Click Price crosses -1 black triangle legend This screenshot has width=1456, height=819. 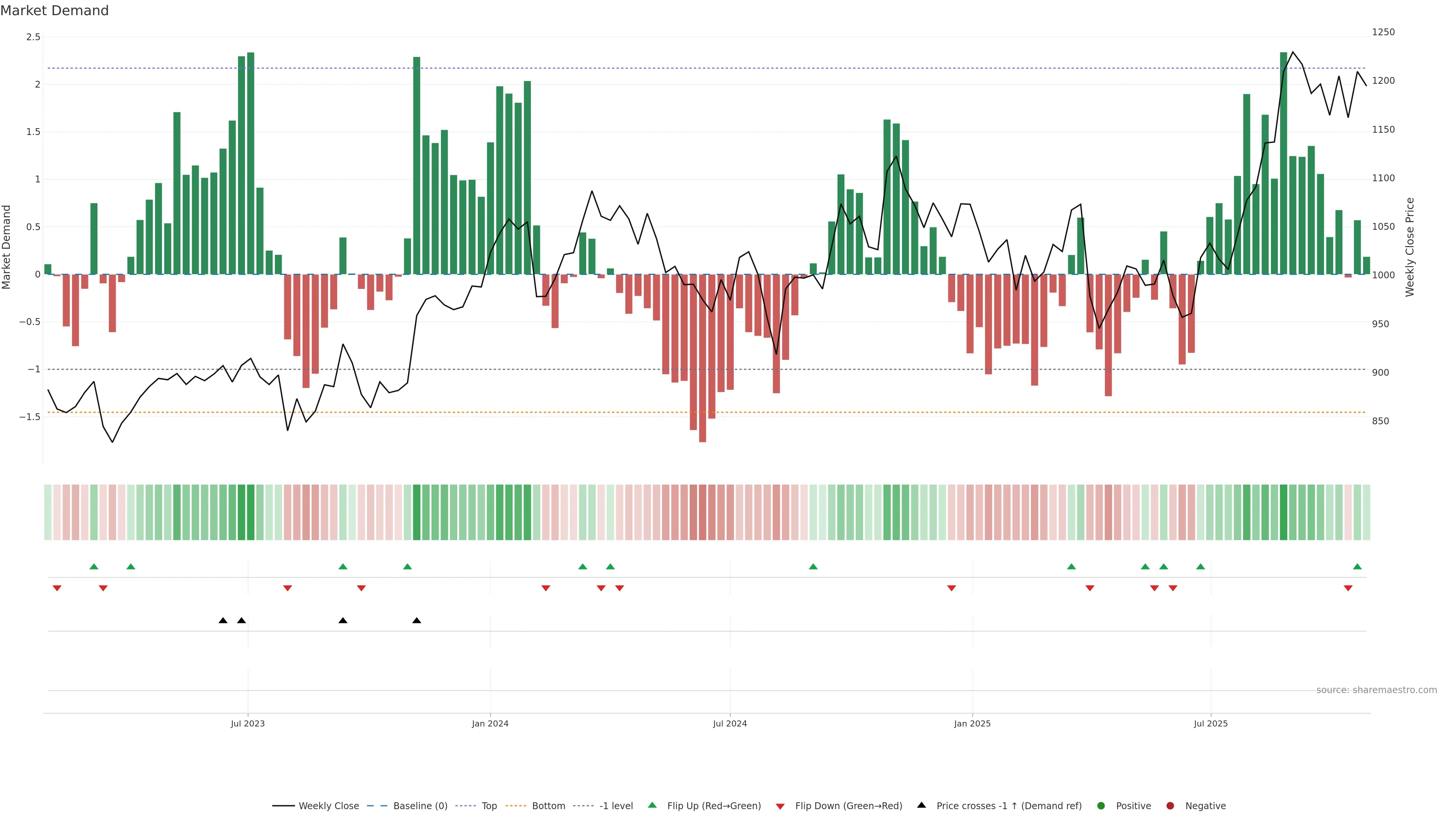pyautogui.click(x=921, y=805)
